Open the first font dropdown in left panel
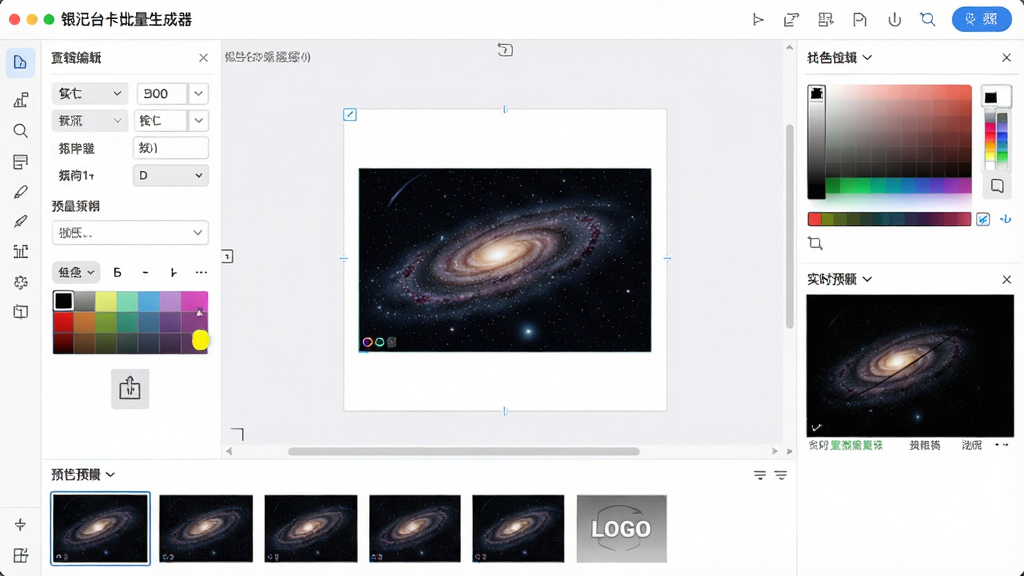This screenshot has width=1024, height=576. (x=89, y=93)
